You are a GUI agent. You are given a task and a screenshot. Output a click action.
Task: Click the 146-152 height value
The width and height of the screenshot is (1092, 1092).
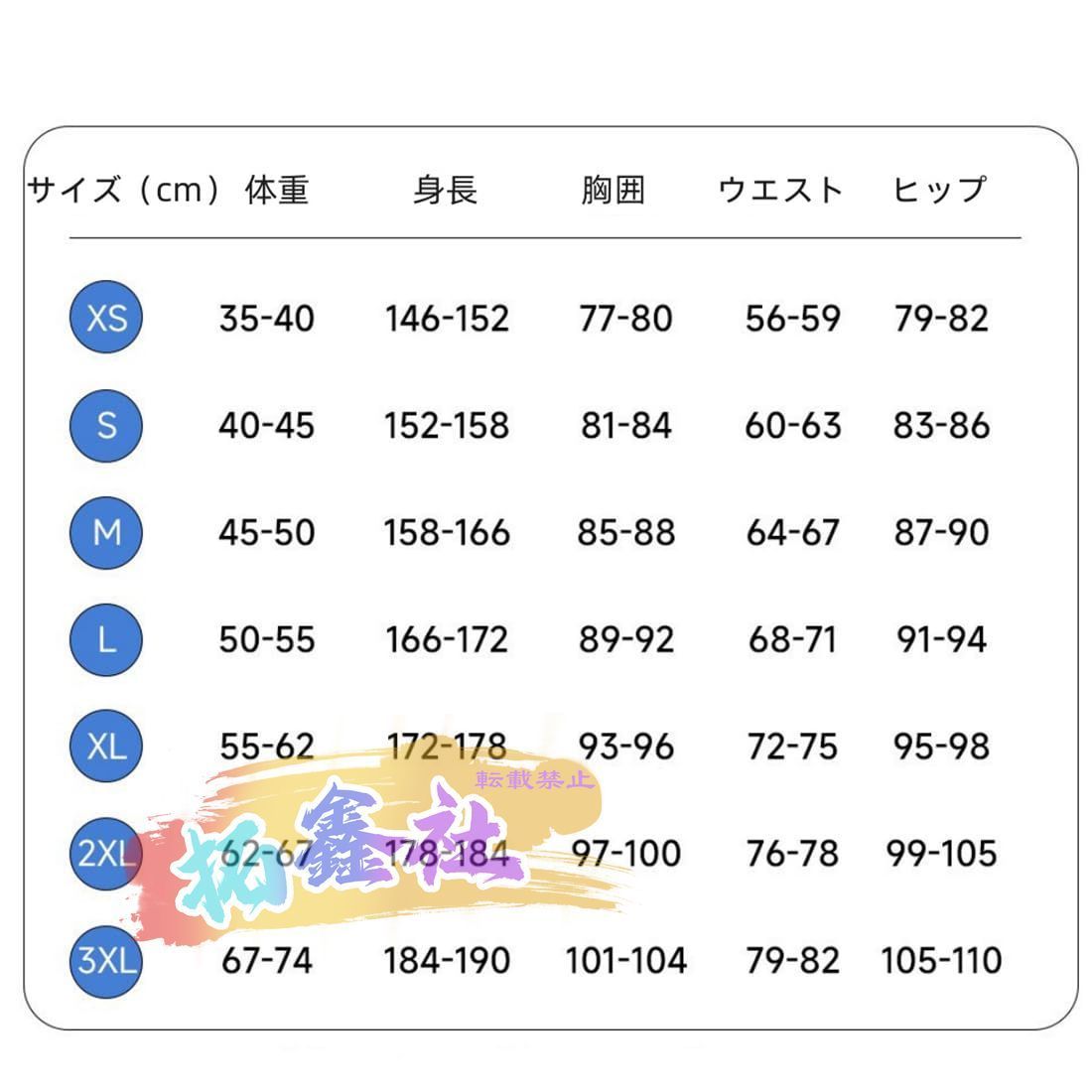[x=447, y=319]
